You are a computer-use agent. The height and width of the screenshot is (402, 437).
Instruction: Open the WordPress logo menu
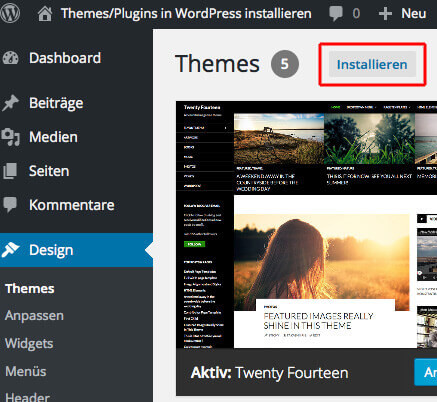tap(10, 13)
